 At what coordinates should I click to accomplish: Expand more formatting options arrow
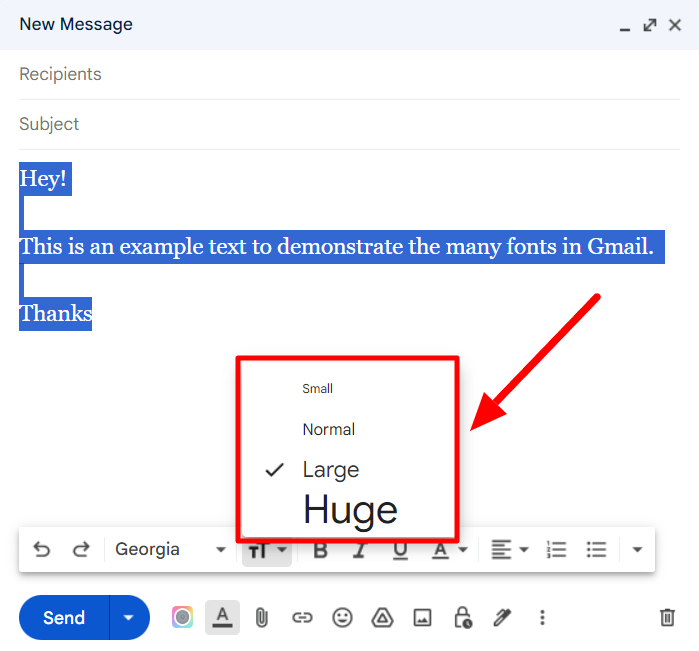click(x=637, y=549)
